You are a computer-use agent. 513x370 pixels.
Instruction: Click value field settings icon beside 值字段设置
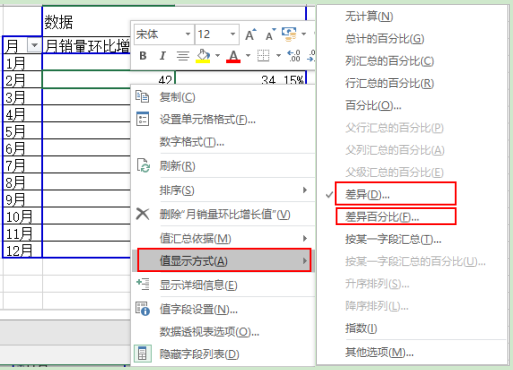[x=142, y=308]
